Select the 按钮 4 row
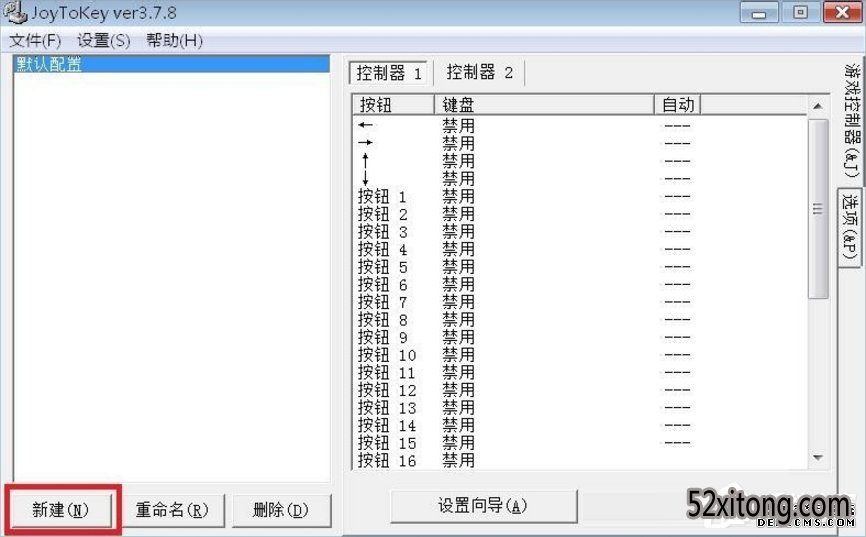 point(579,249)
